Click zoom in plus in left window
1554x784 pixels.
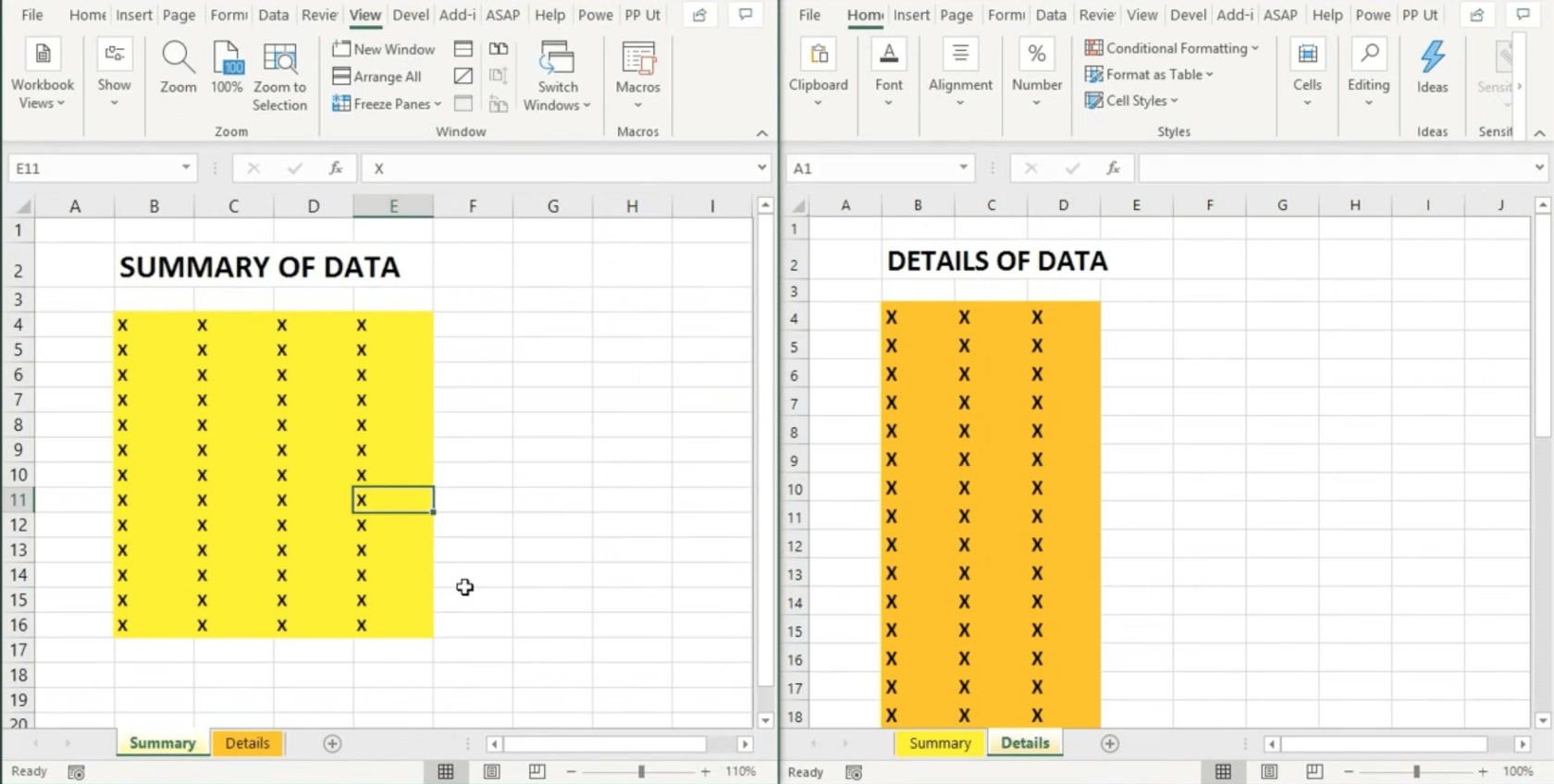coord(705,771)
